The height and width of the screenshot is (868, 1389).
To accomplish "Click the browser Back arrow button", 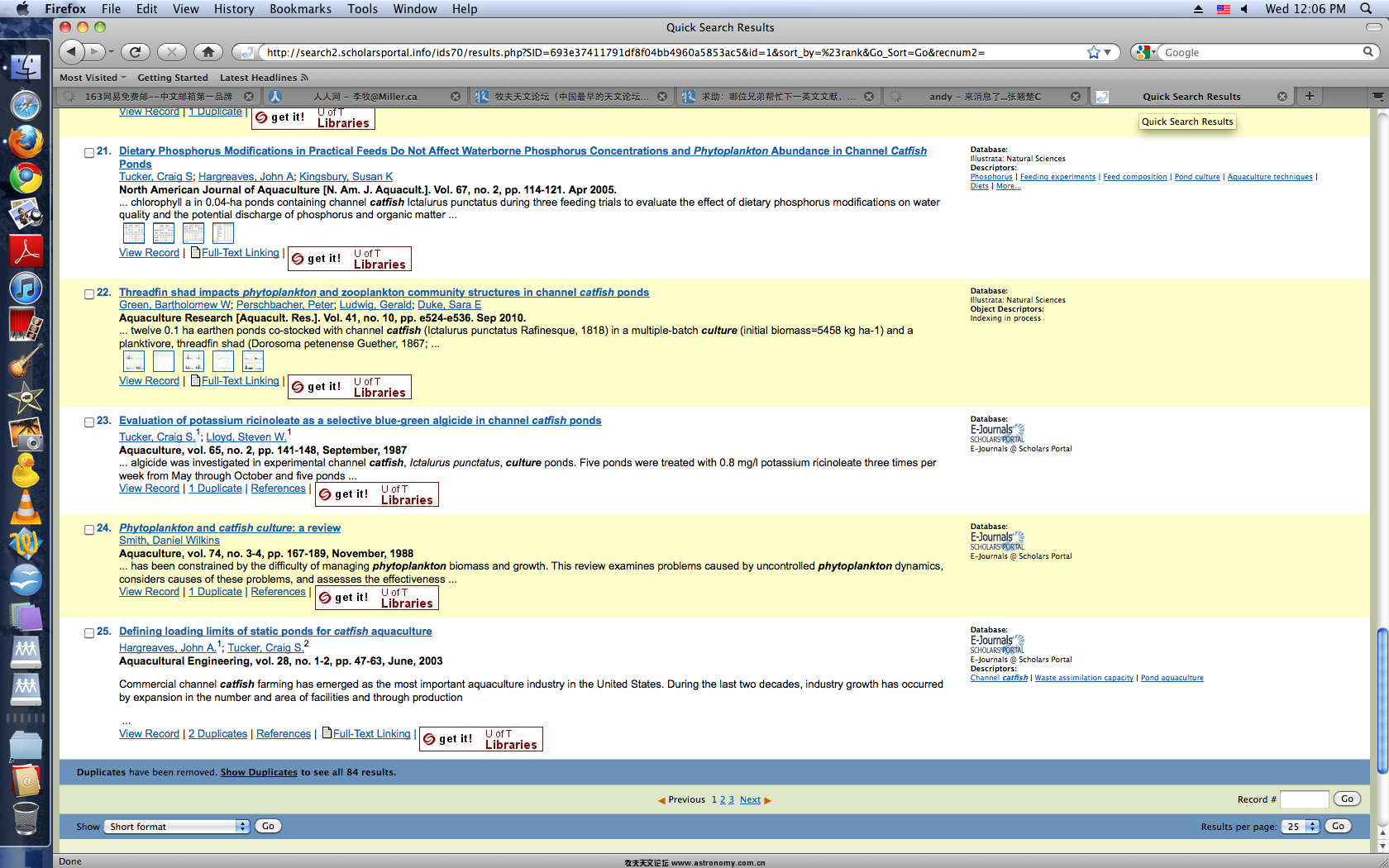I will click(x=72, y=52).
